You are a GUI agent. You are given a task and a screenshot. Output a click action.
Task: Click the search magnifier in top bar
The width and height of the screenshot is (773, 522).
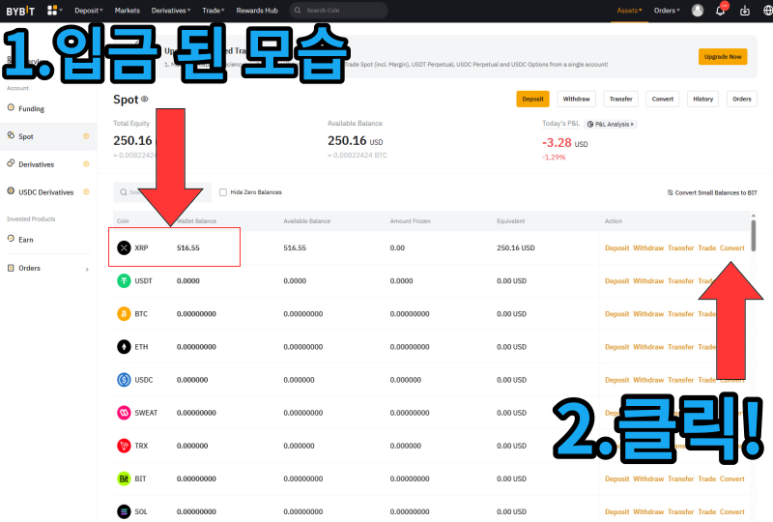point(297,10)
